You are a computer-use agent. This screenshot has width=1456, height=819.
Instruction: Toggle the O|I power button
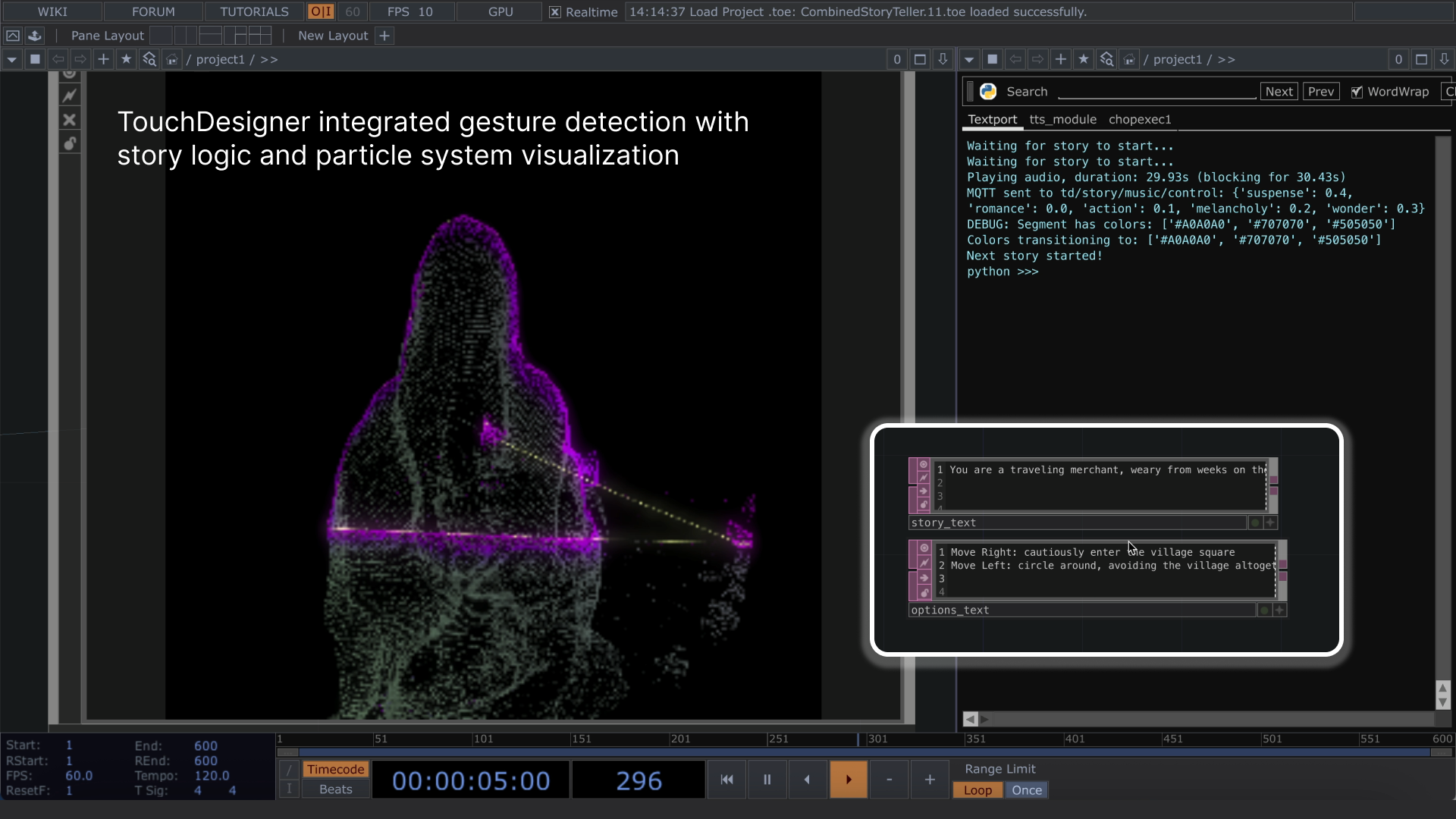tap(321, 12)
